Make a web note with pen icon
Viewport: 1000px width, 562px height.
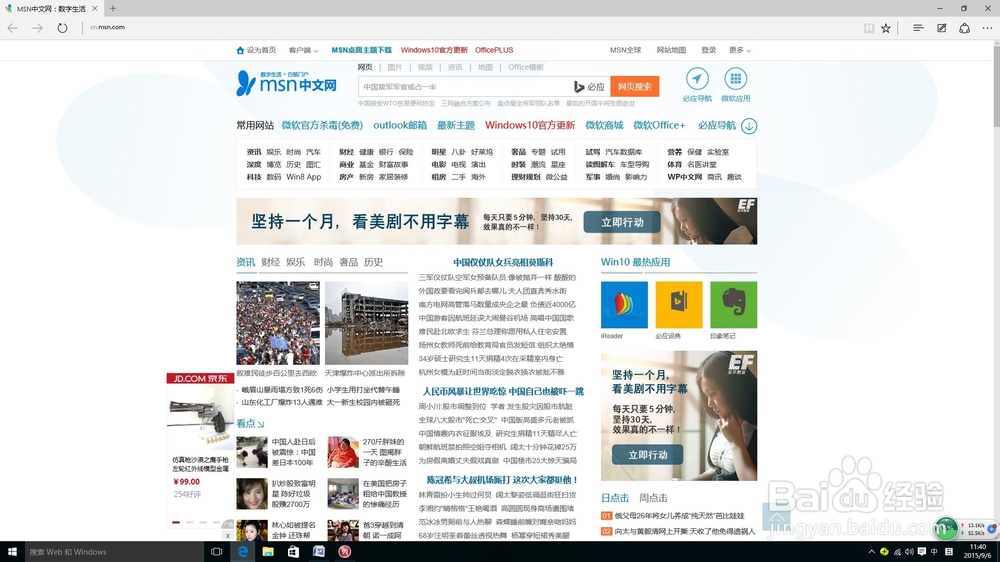[941, 28]
